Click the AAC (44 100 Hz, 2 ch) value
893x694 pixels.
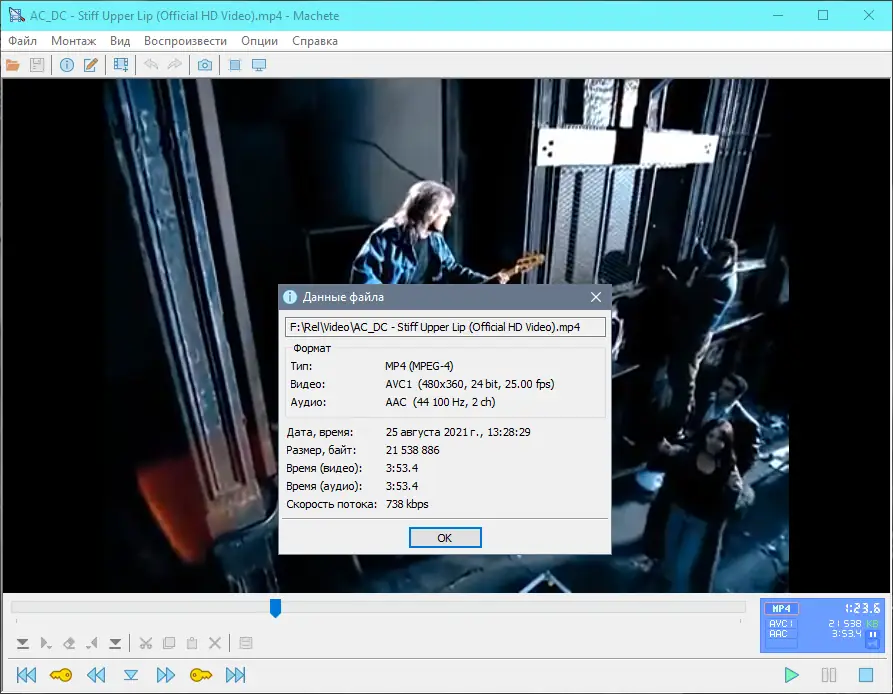pos(440,403)
